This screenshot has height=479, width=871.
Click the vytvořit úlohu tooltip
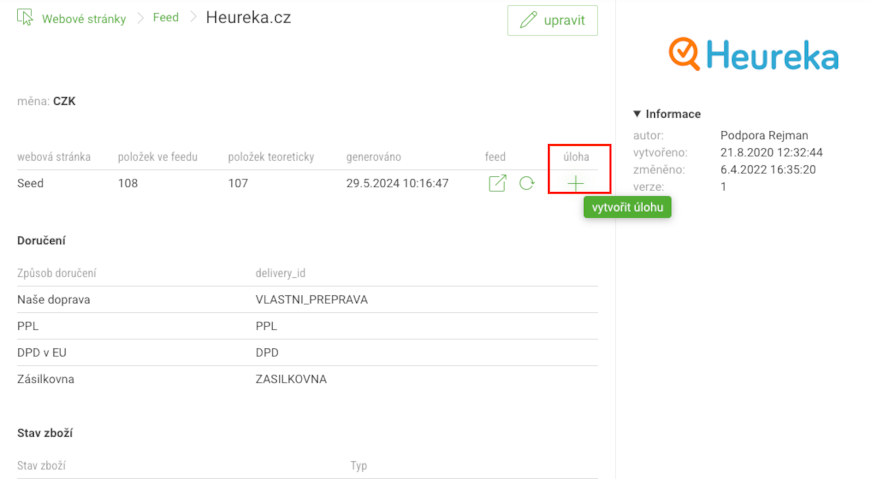627,207
